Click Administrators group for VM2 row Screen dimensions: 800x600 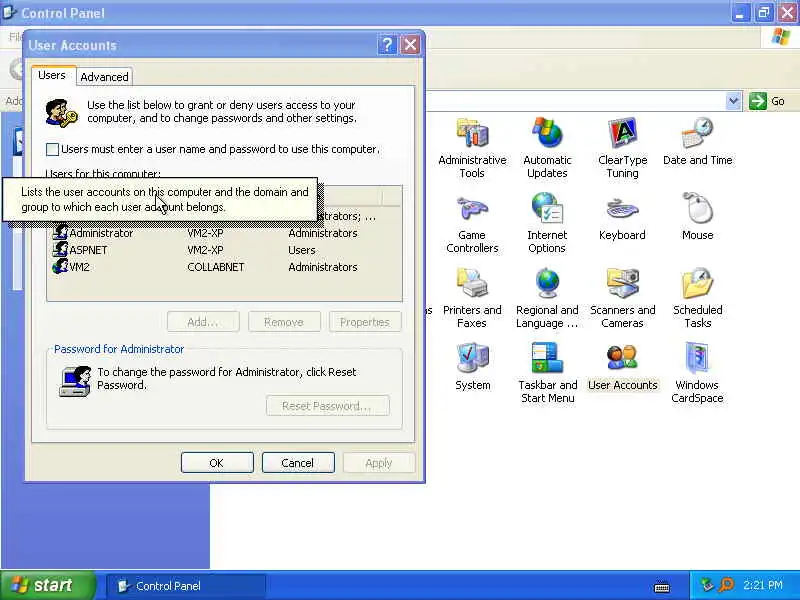pyautogui.click(x=322, y=267)
